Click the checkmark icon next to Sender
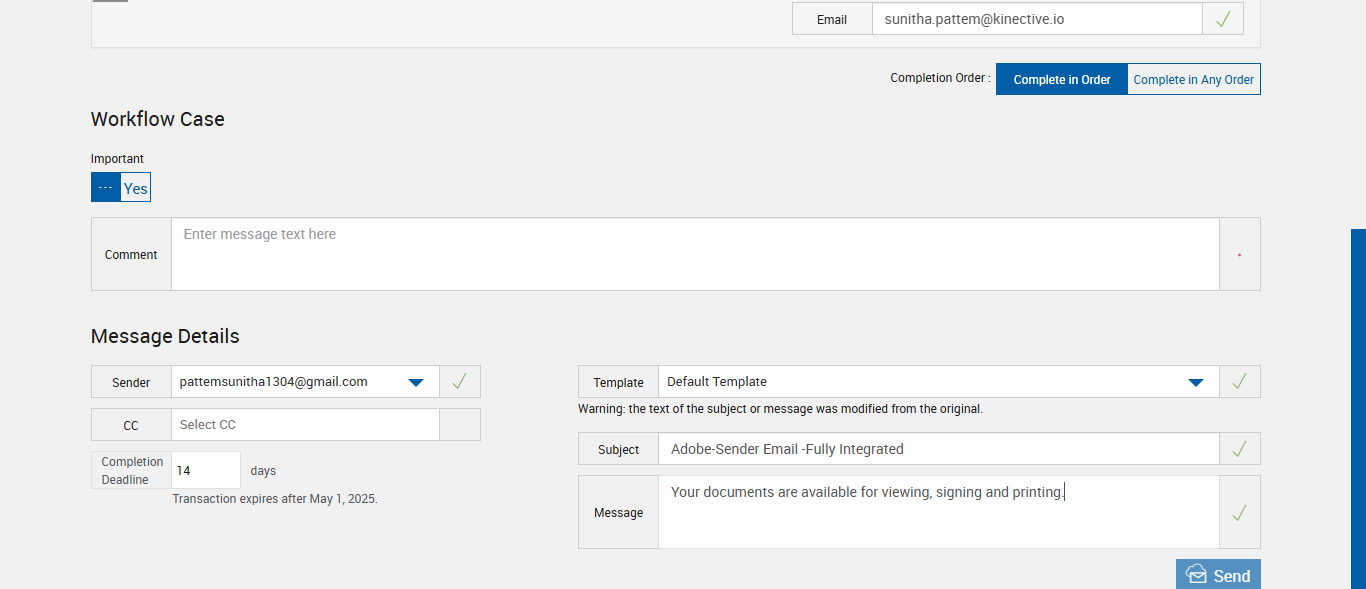Viewport: 1366px width, 589px height. click(459, 381)
